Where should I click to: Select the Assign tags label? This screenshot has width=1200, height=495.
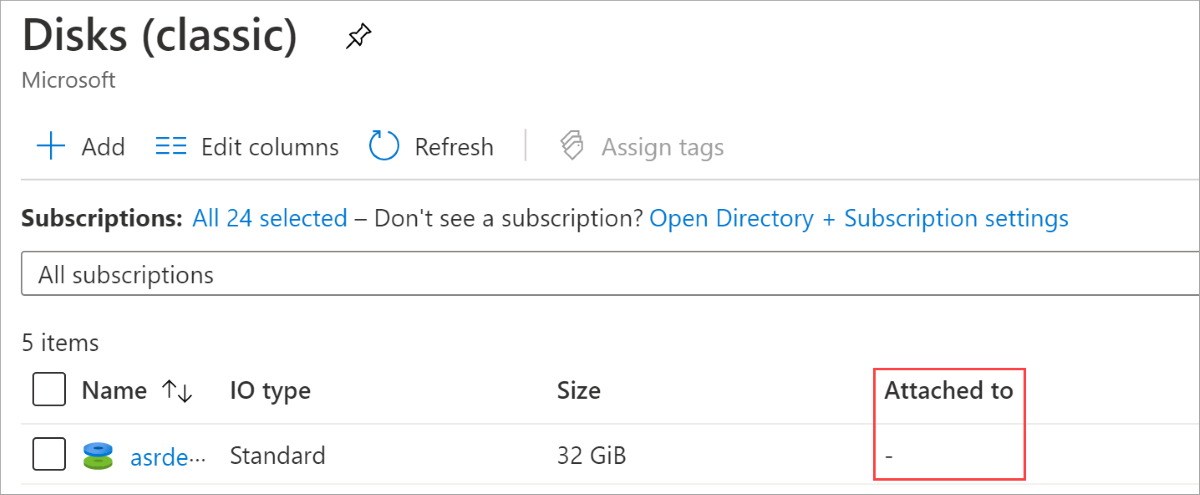[662, 147]
